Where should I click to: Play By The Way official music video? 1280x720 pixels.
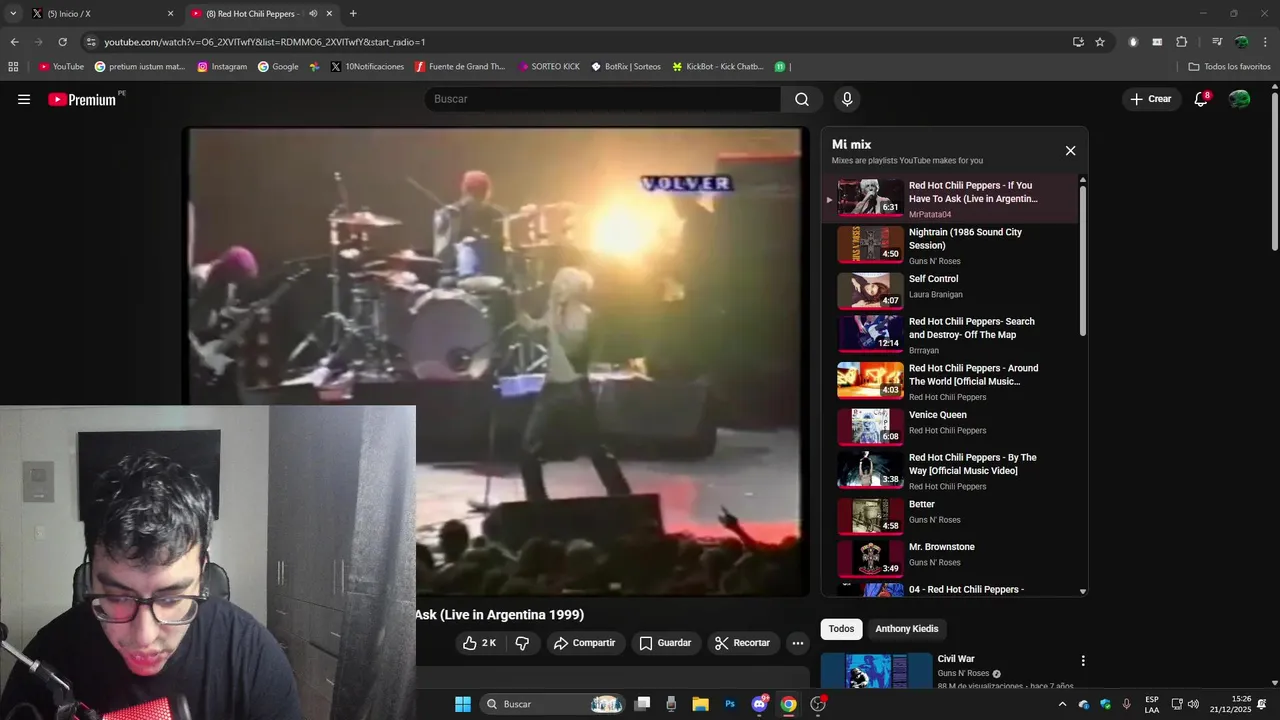pos(950,470)
